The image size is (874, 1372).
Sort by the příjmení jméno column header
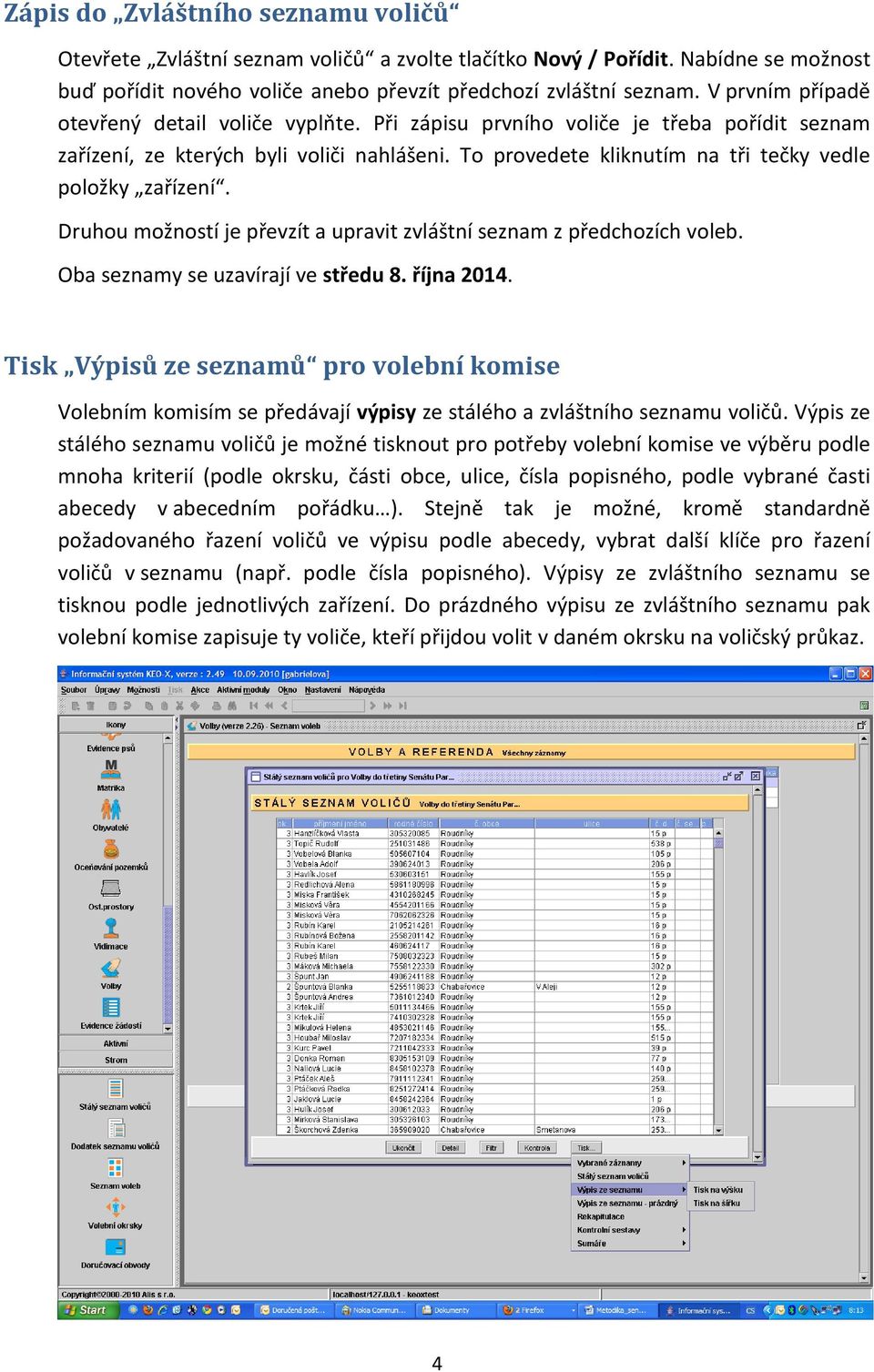tap(340, 823)
